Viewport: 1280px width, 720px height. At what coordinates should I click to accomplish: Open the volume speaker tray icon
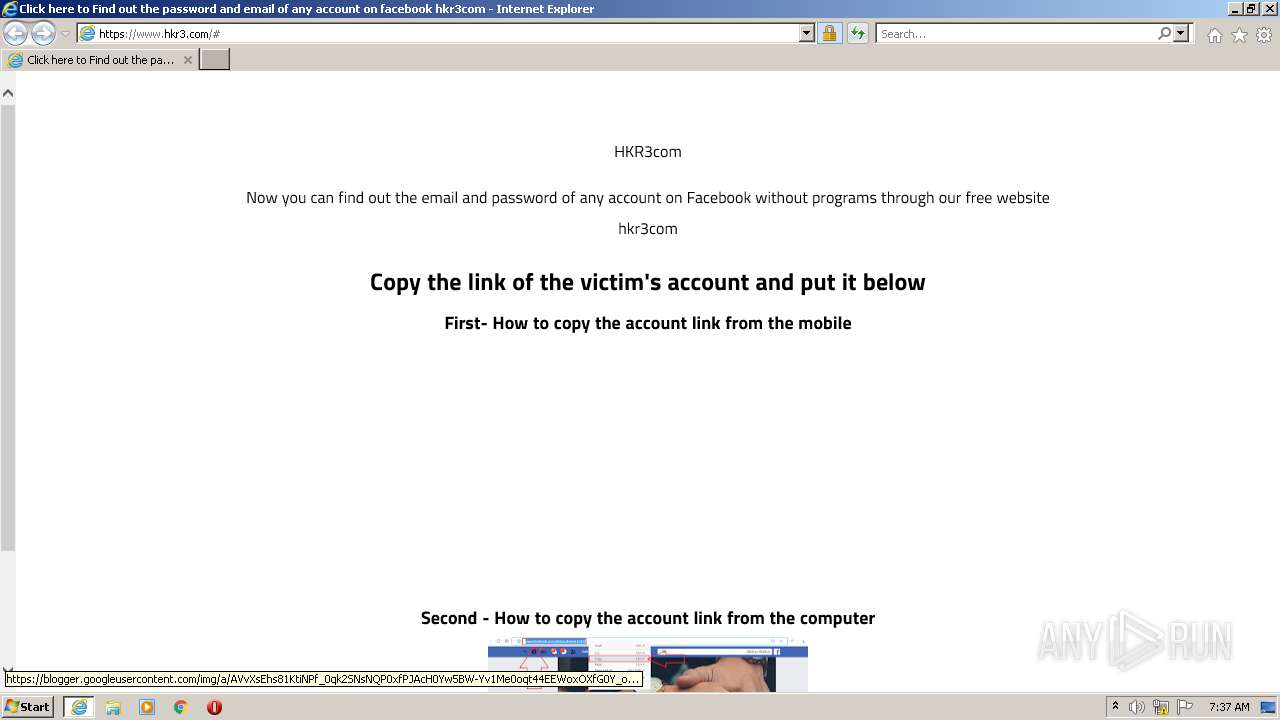[x=1137, y=707]
